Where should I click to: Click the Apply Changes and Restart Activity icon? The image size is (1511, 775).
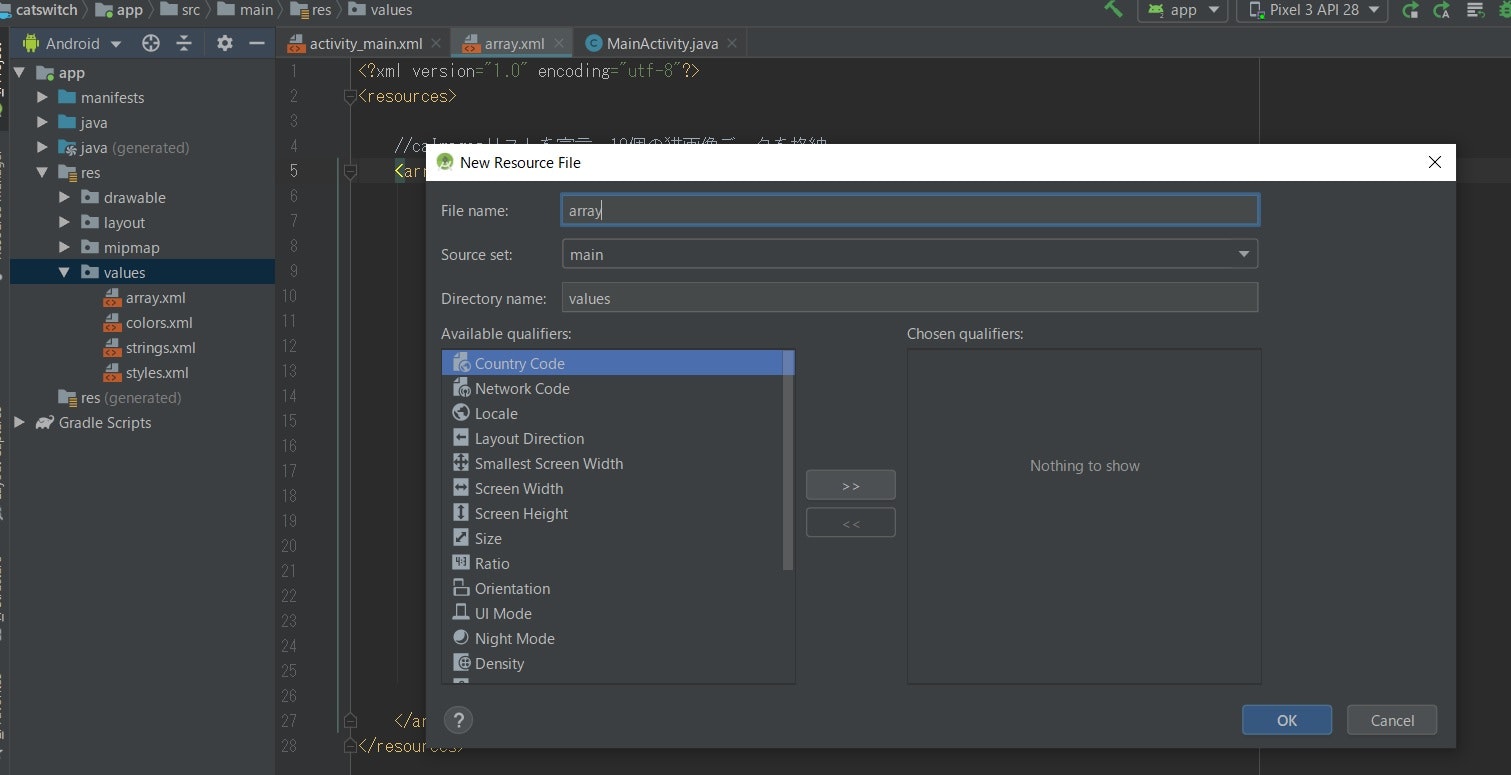1411,10
